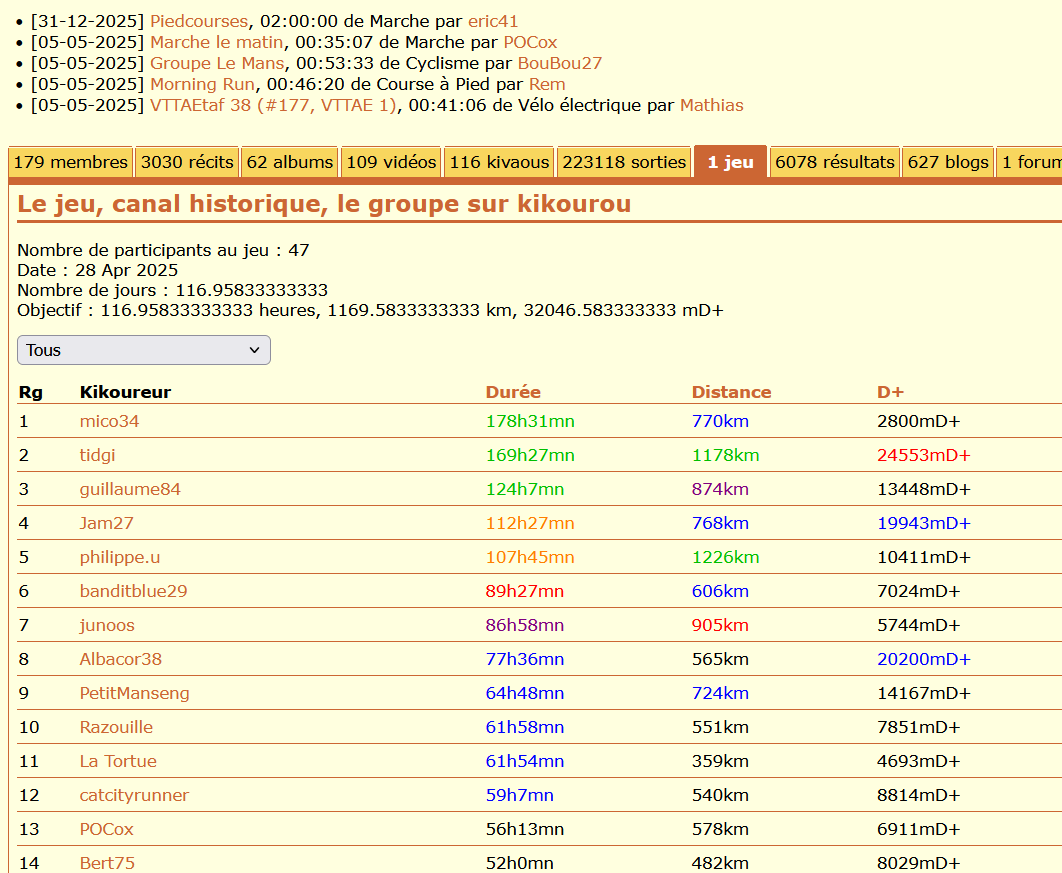Go to the '109 vidéos' tab
The height and width of the screenshot is (873, 1062).
(391, 162)
